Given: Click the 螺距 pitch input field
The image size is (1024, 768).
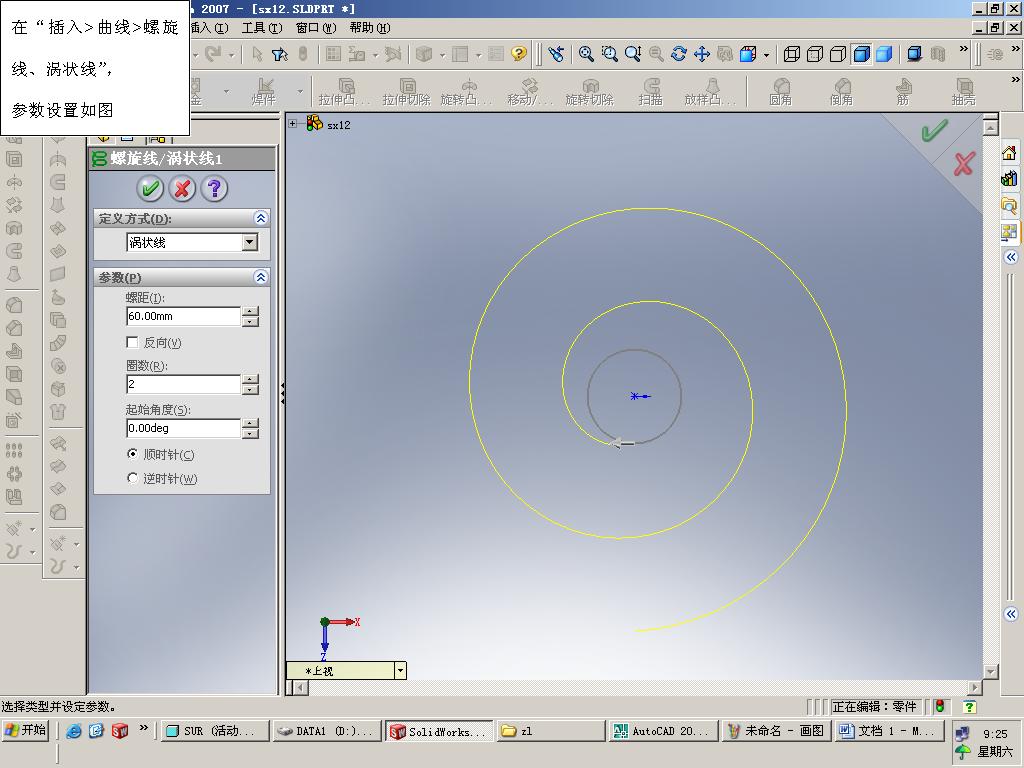Looking at the screenshot, I should tap(183, 316).
